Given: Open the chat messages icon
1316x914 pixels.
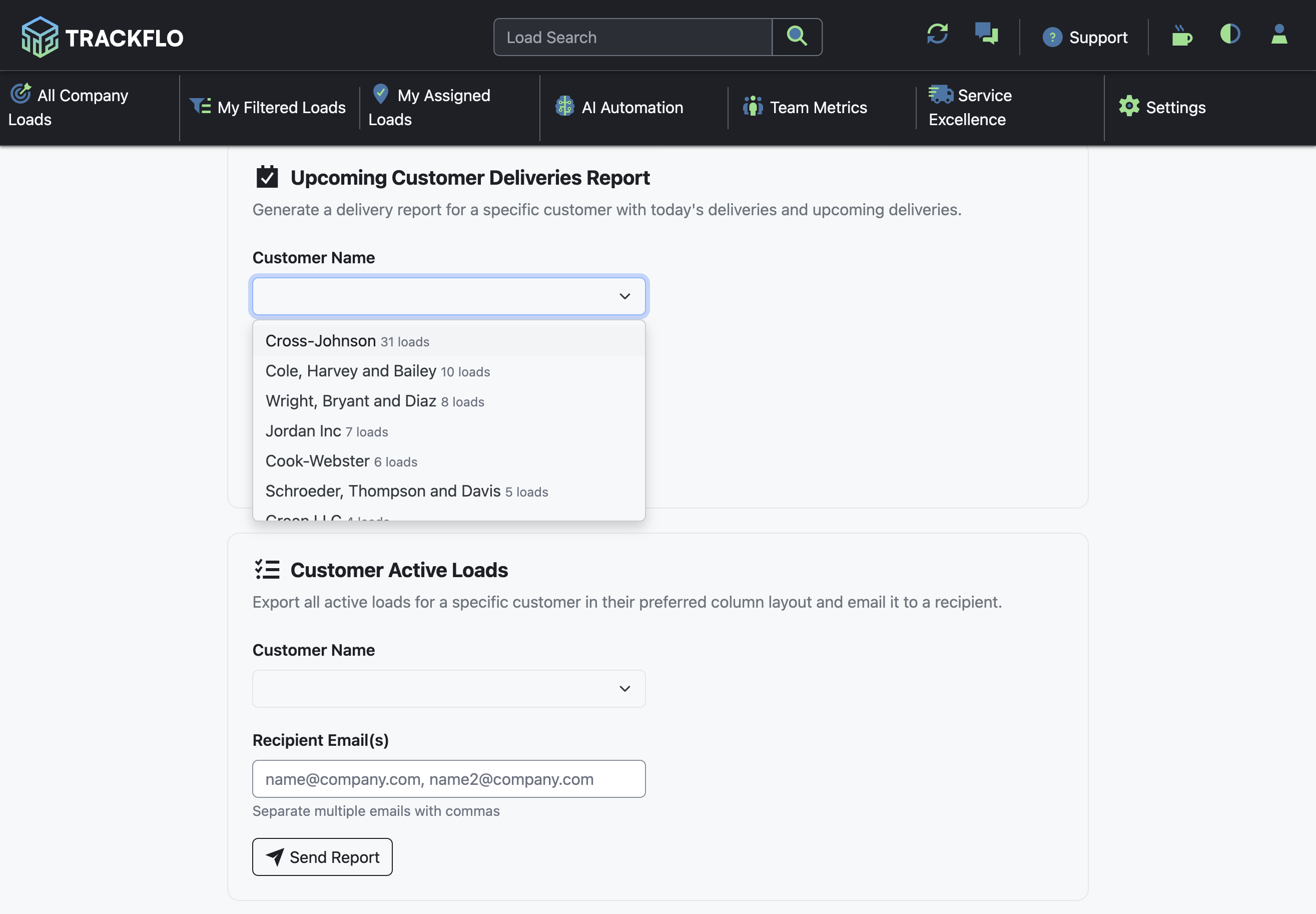Looking at the screenshot, I should (x=987, y=34).
